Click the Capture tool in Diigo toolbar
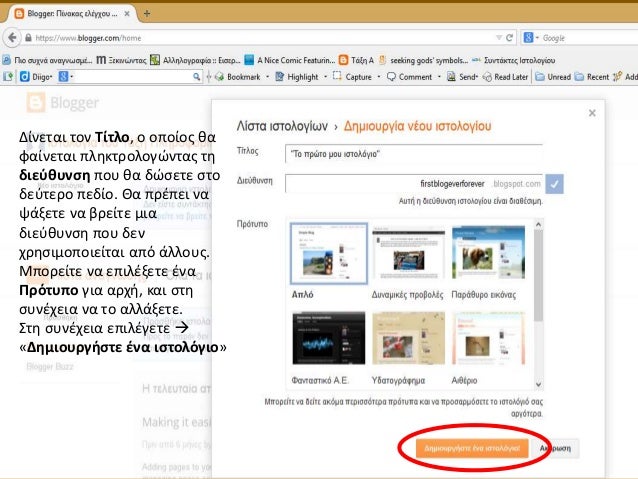The height and width of the screenshot is (479, 638). 352,77
